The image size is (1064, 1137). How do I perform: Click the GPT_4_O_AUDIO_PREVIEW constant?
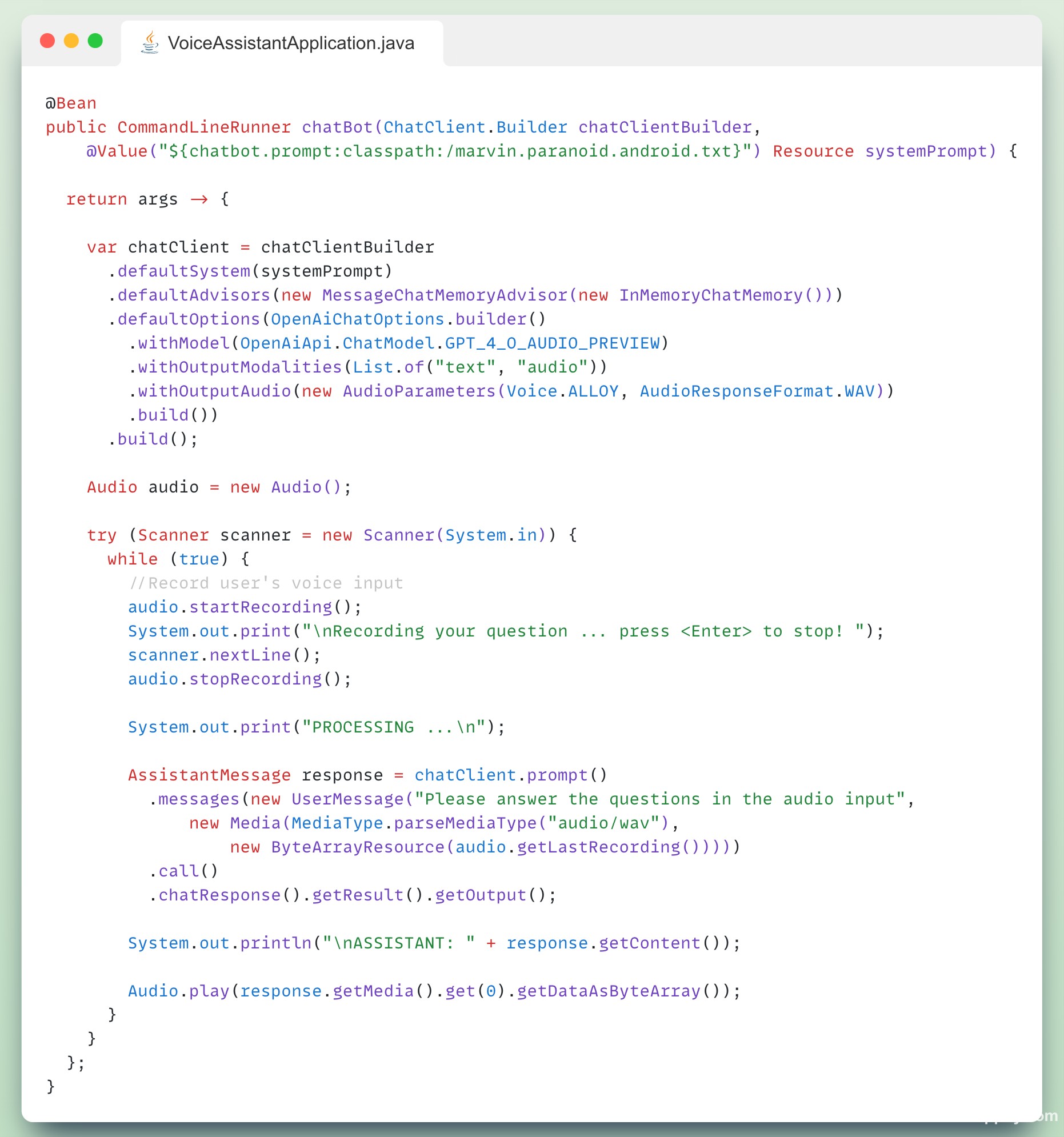pyautogui.click(x=551, y=344)
